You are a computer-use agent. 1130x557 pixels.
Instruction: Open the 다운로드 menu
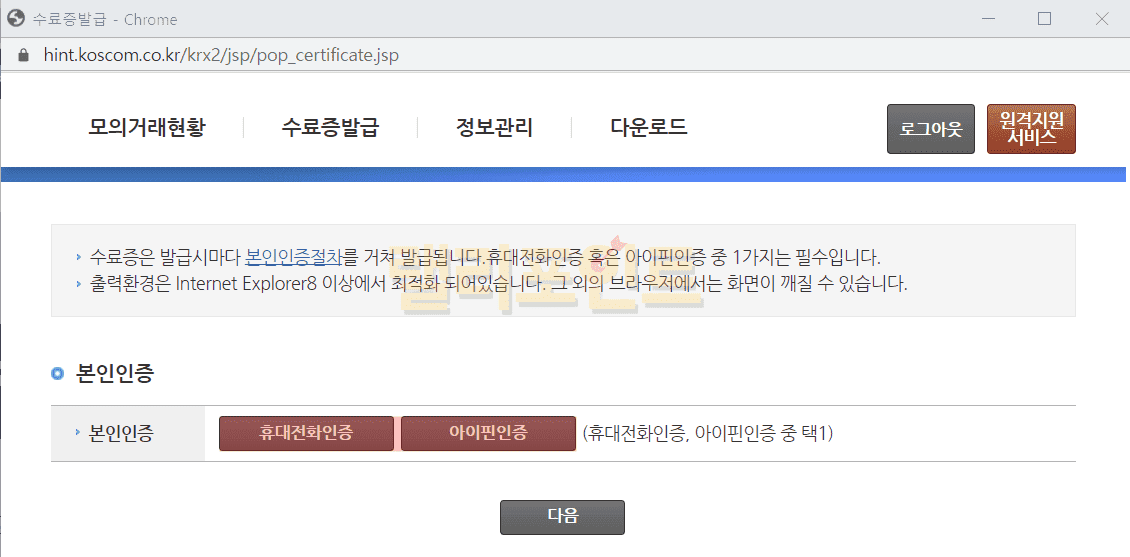(648, 128)
